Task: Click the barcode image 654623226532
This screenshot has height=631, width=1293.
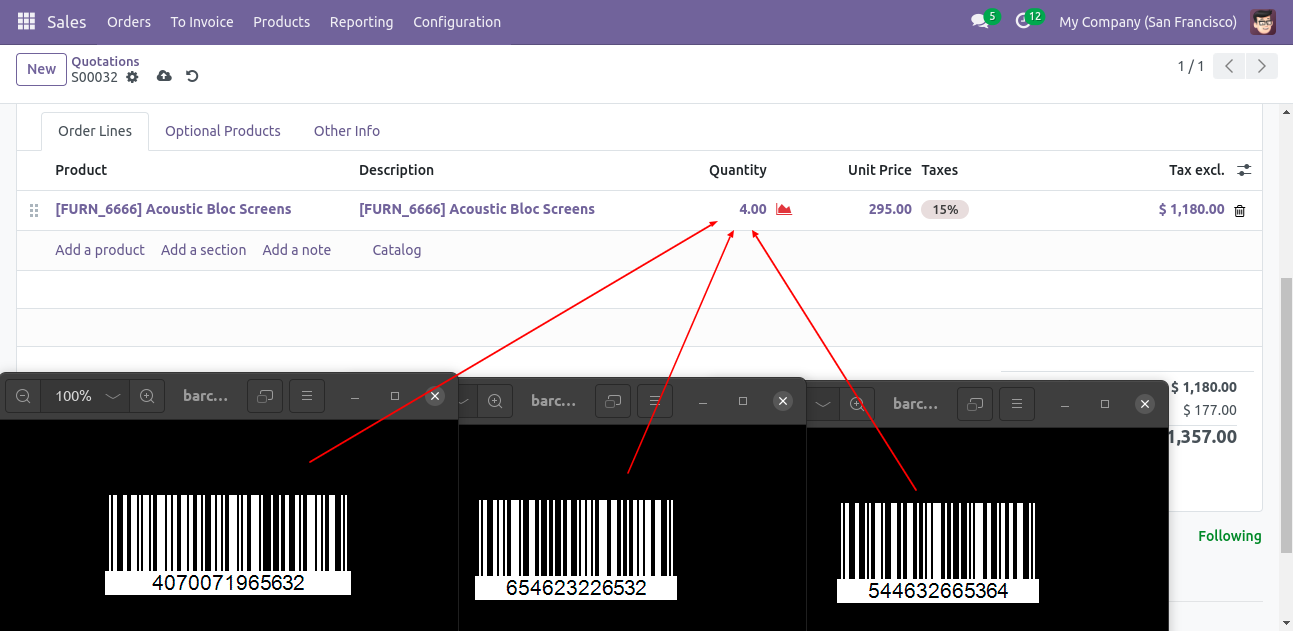Action: [x=576, y=549]
